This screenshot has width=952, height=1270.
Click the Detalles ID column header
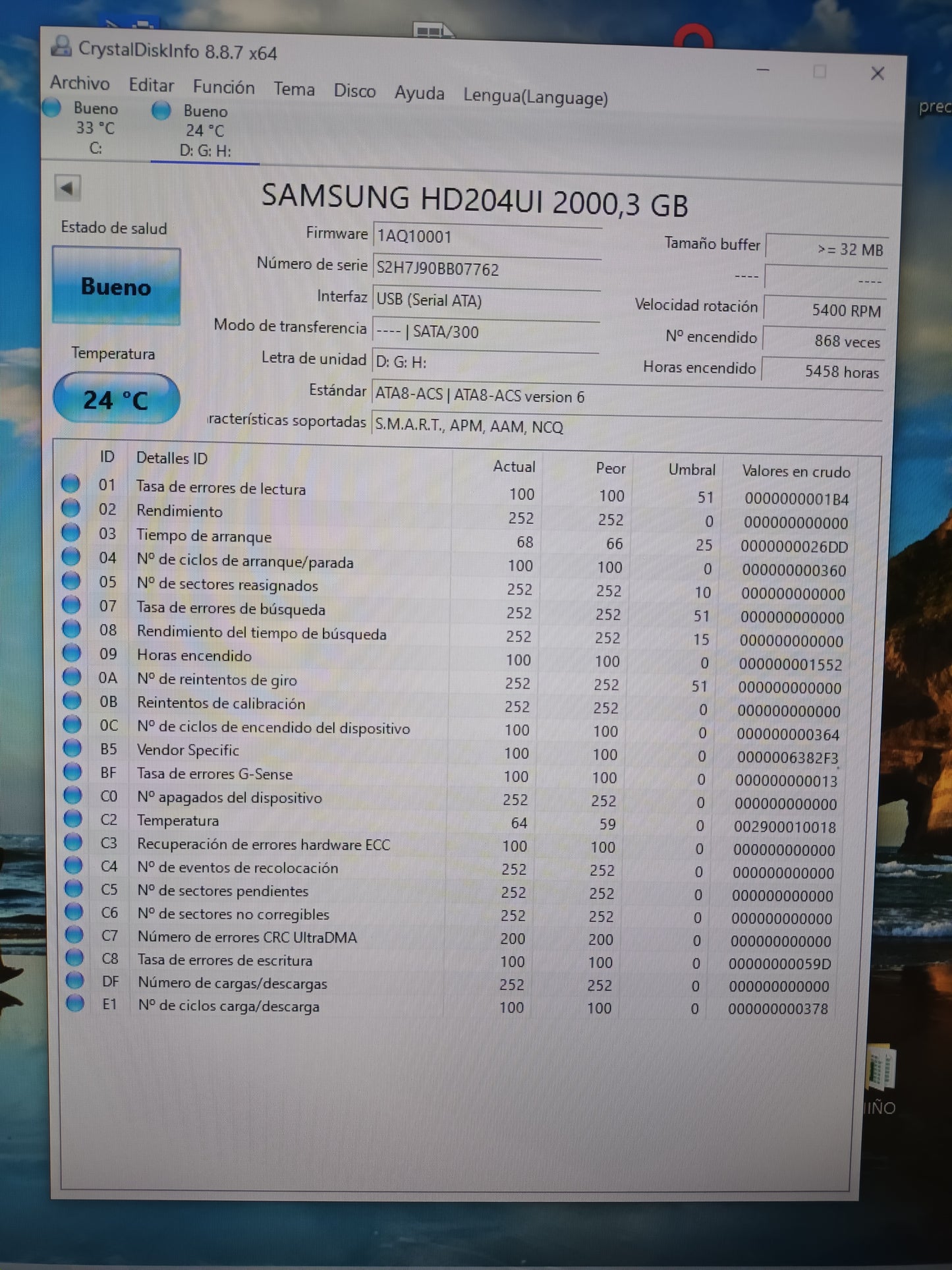(172, 458)
